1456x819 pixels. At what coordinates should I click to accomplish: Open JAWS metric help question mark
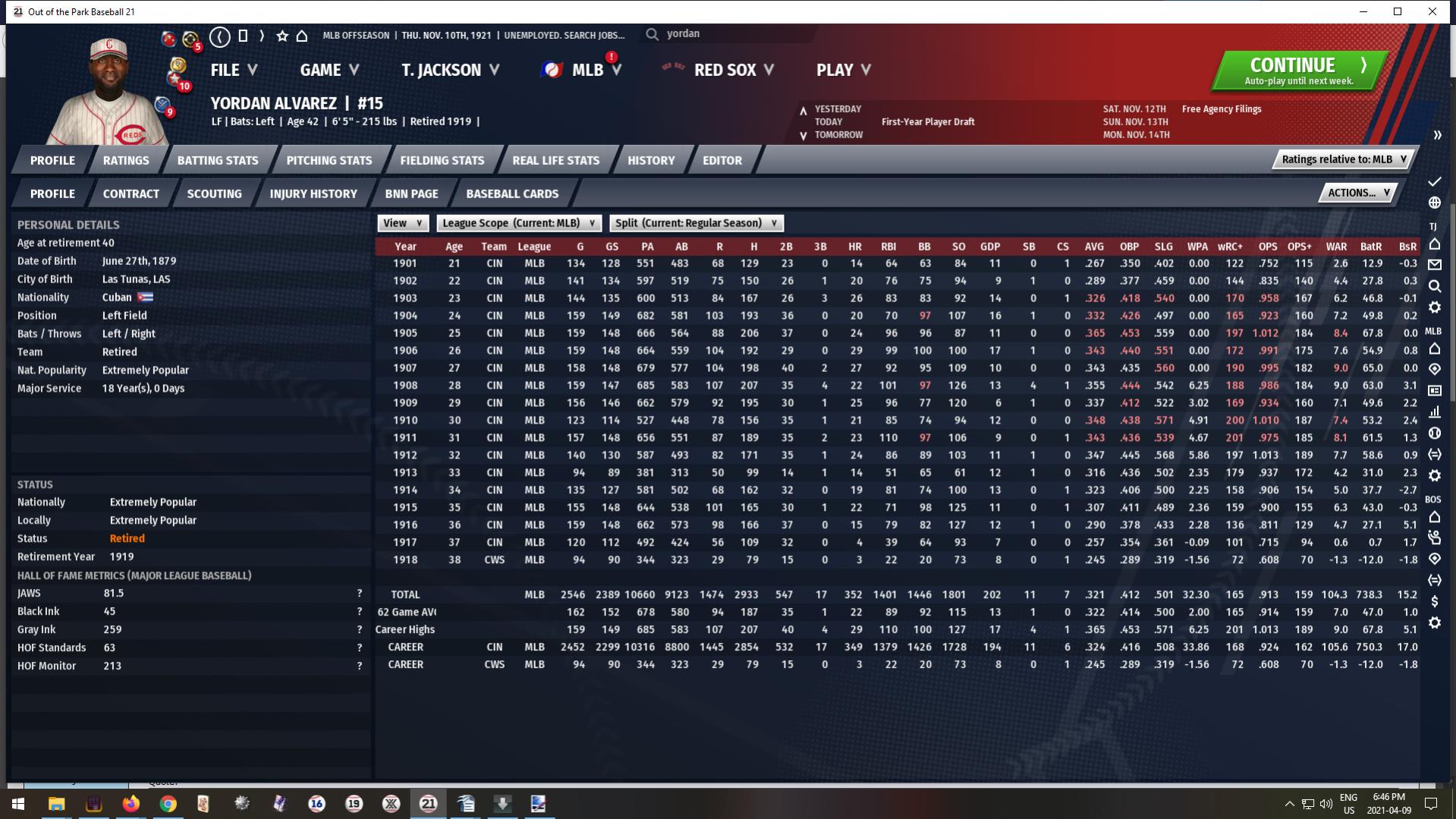coord(360,594)
